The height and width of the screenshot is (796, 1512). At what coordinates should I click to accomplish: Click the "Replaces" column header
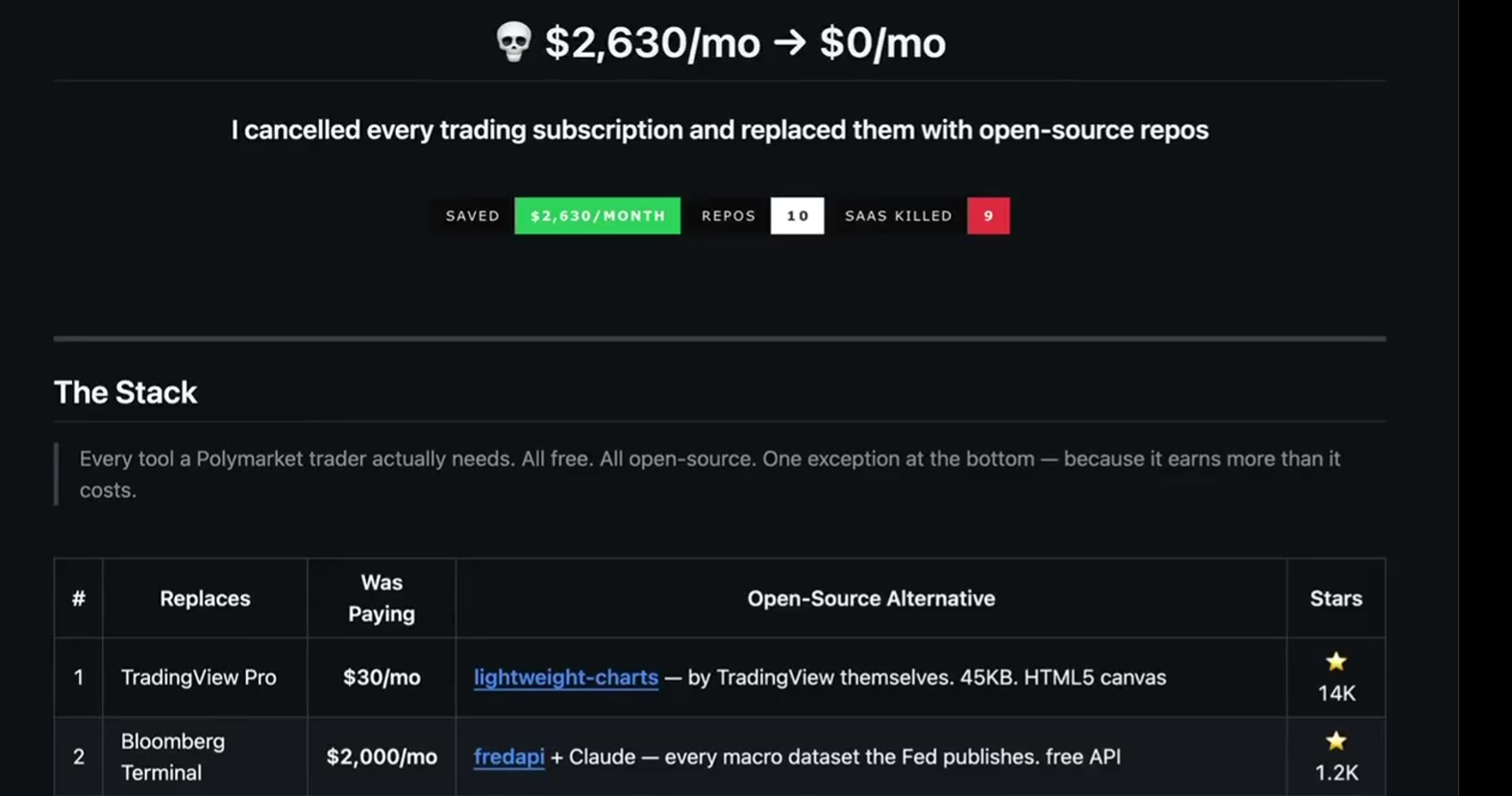[205, 598]
